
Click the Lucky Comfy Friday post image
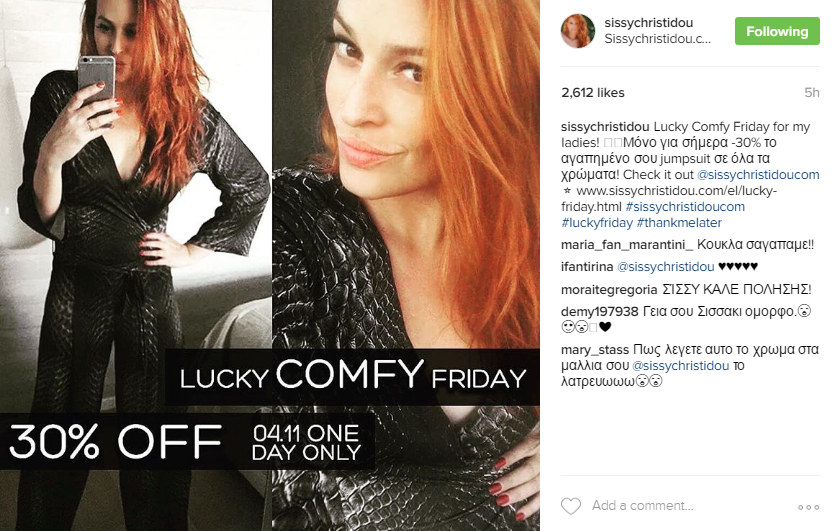[x=270, y=266]
